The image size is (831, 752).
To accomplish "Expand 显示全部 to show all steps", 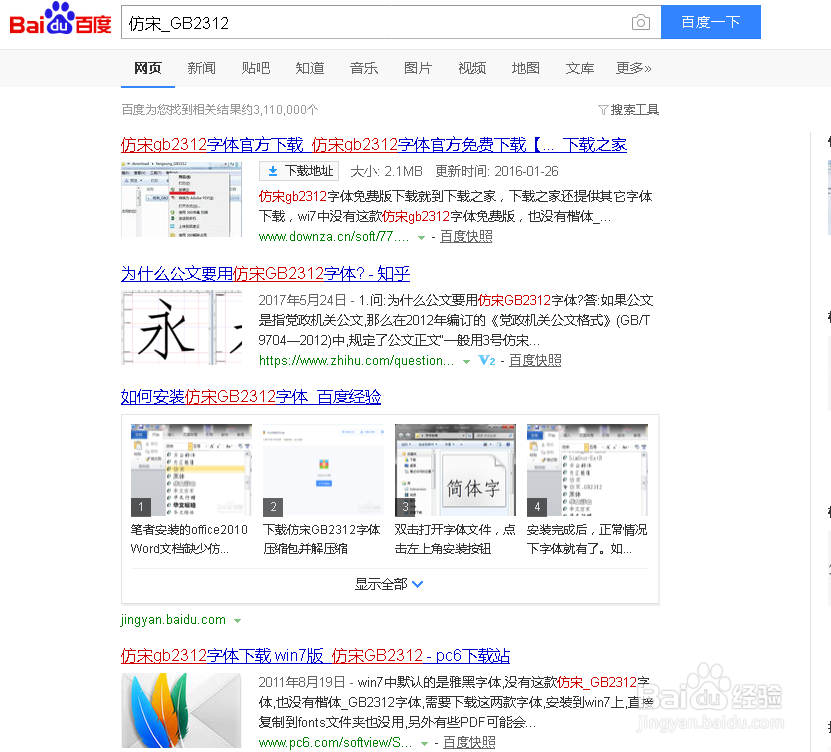I will click(389, 585).
